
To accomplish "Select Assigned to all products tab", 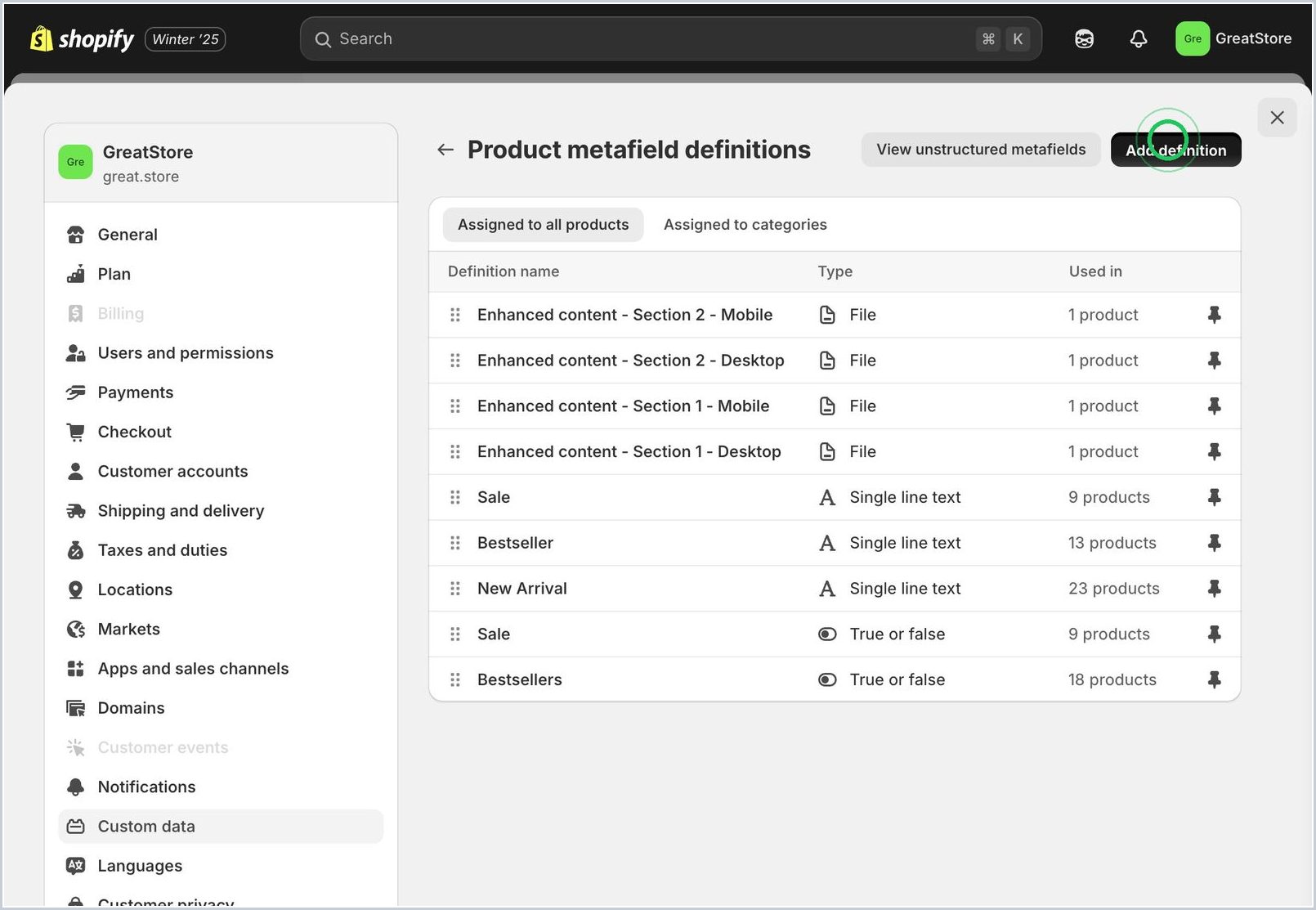I will pos(544,225).
